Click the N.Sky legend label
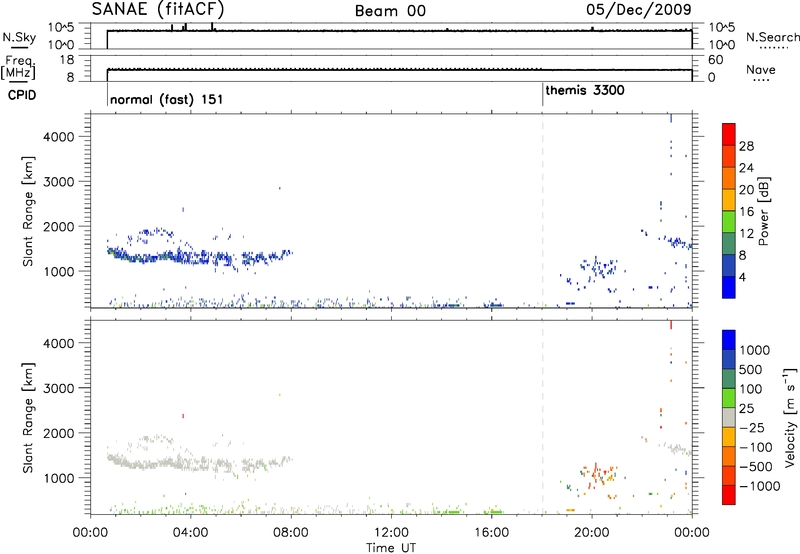The image size is (800, 554). click(x=19, y=37)
